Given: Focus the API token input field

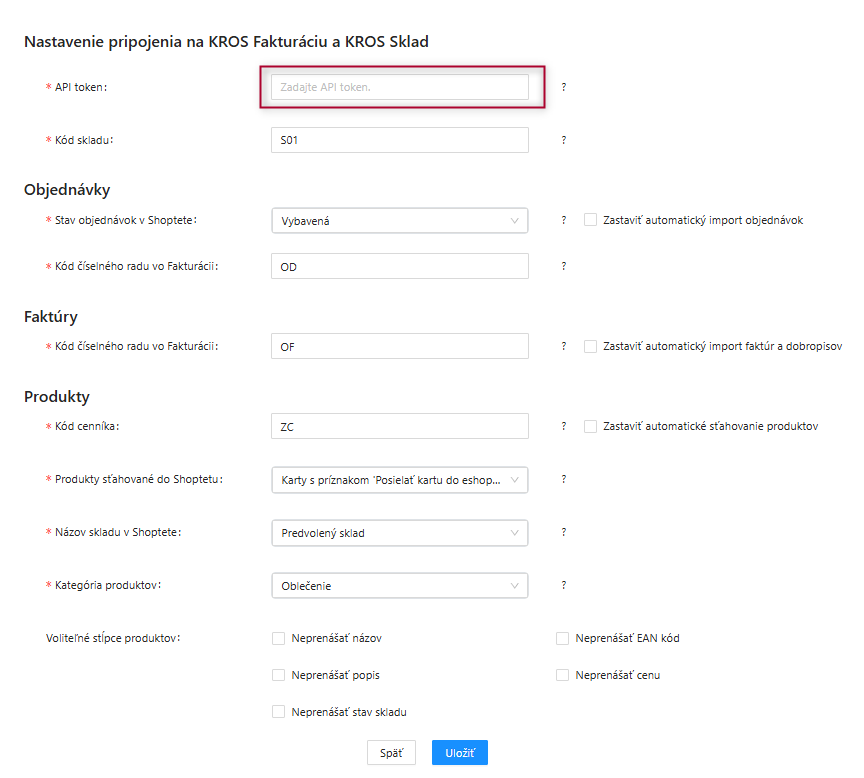Looking at the screenshot, I should pos(399,87).
